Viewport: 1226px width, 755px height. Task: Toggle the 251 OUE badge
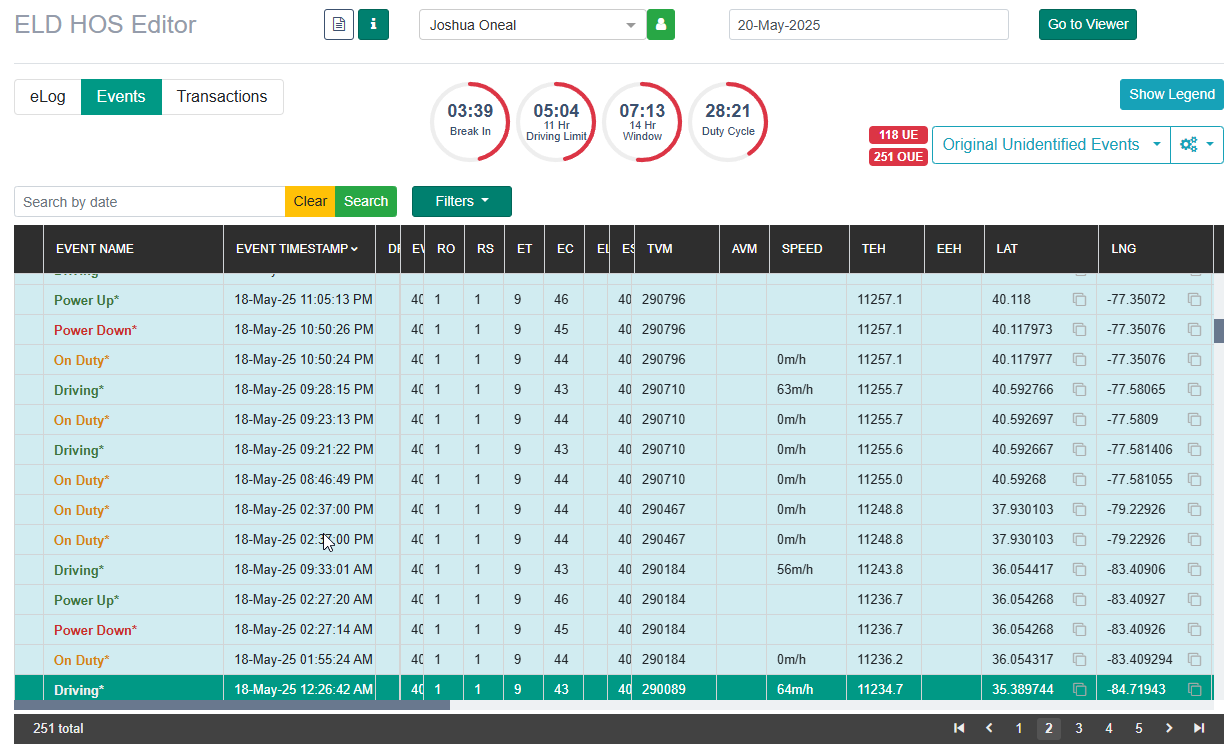(x=898, y=156)
